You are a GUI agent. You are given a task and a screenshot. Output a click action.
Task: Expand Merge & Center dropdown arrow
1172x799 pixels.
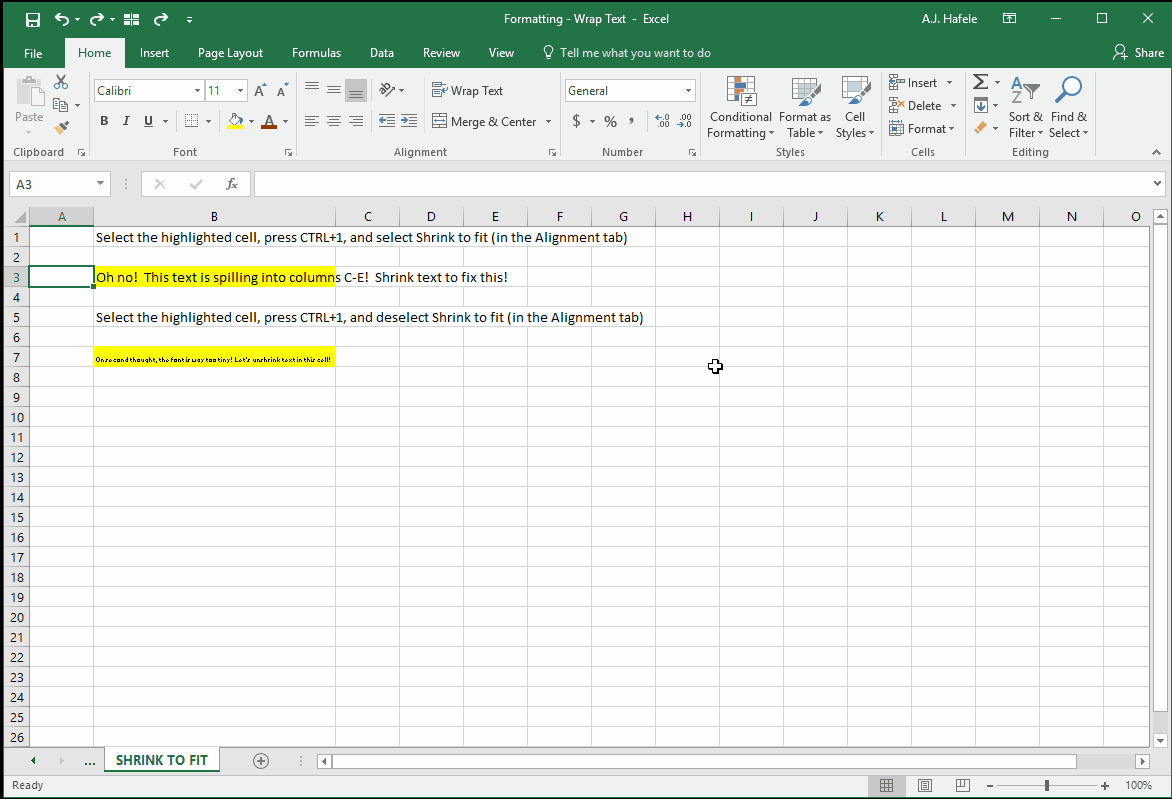(x=549, y=121)
